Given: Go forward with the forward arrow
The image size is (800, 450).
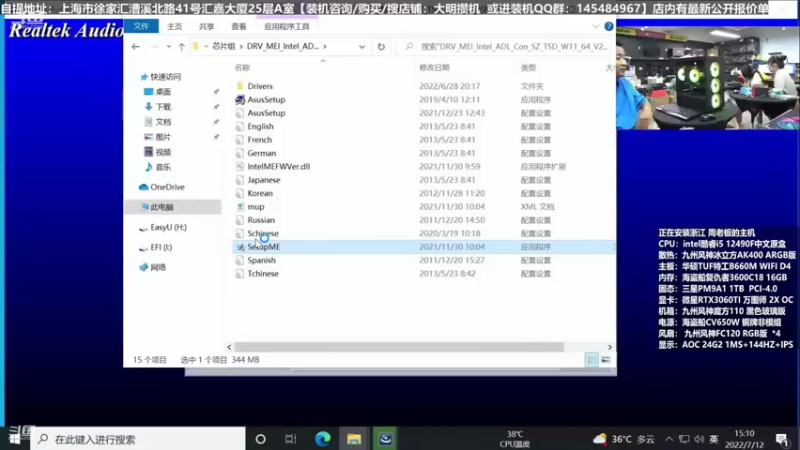Looking at the screenshot, I should point(154,46).
